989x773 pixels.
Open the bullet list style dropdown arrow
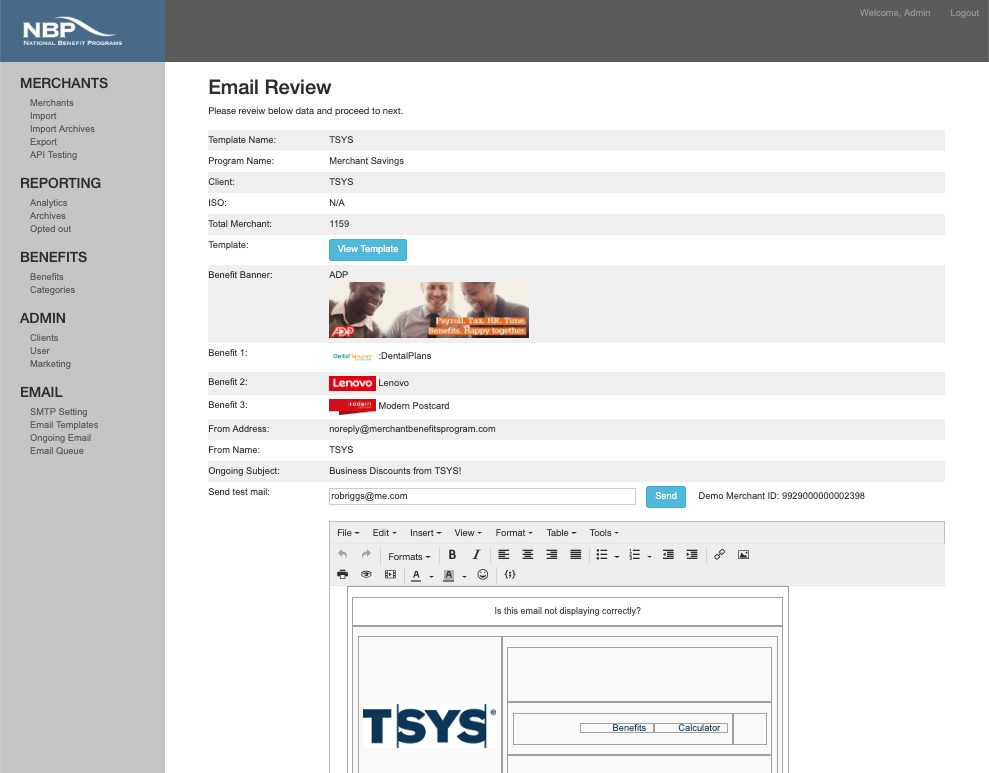616,556
